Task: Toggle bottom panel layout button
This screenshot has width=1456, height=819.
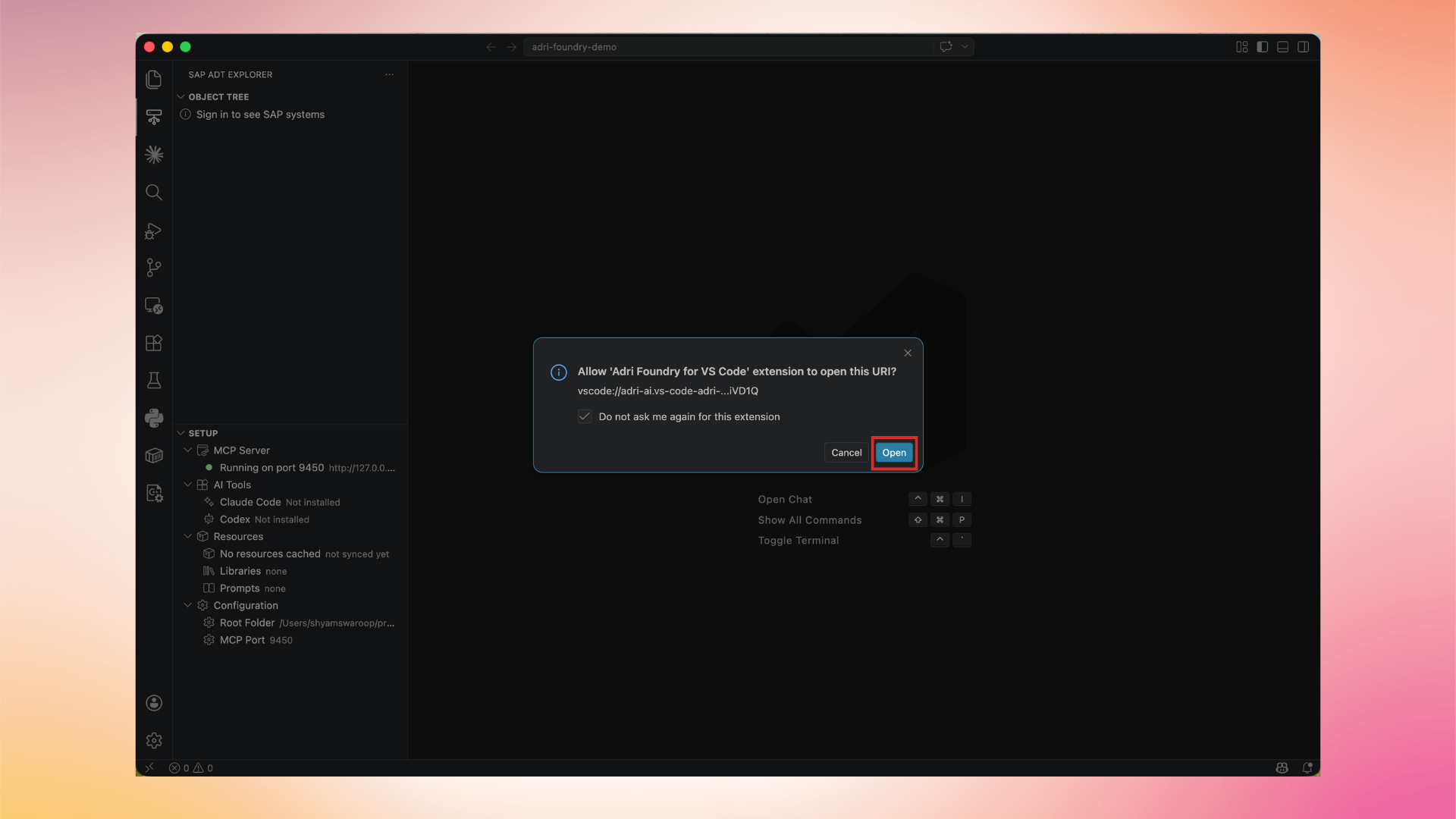Action: [1282, 47]
